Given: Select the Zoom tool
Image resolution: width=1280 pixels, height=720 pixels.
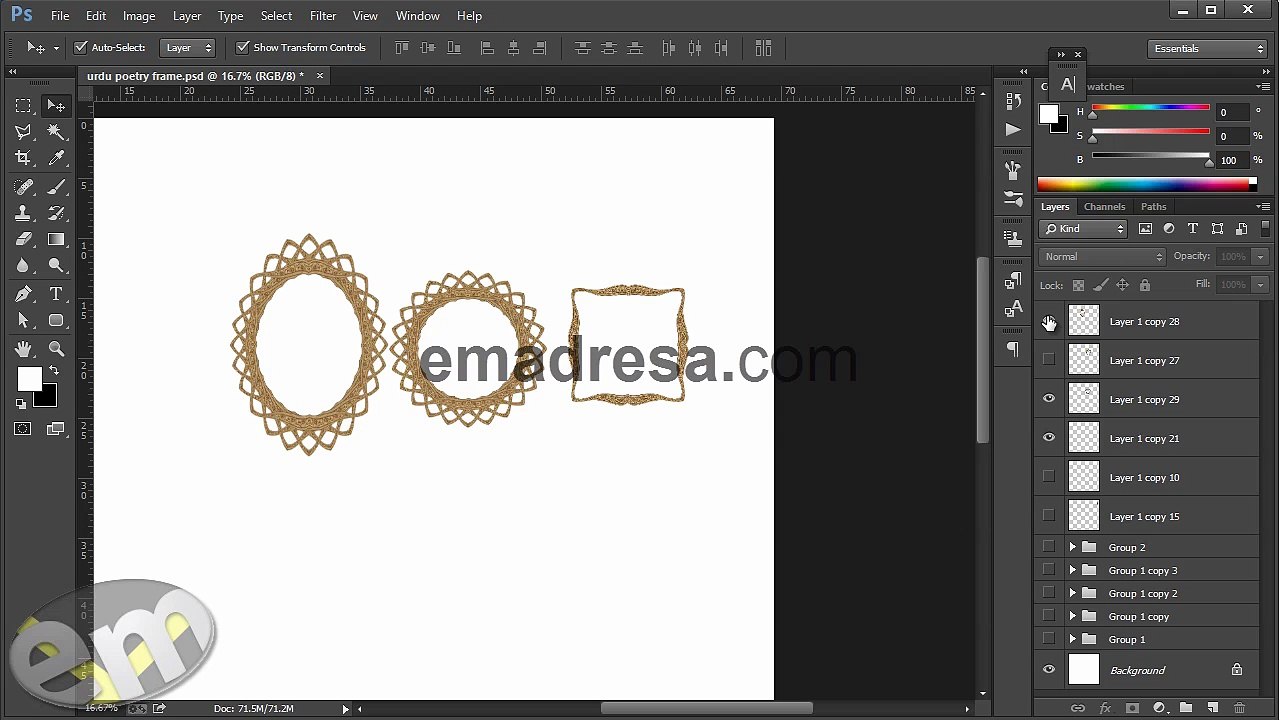Looking at the screenshot, I should click(56, 349).
